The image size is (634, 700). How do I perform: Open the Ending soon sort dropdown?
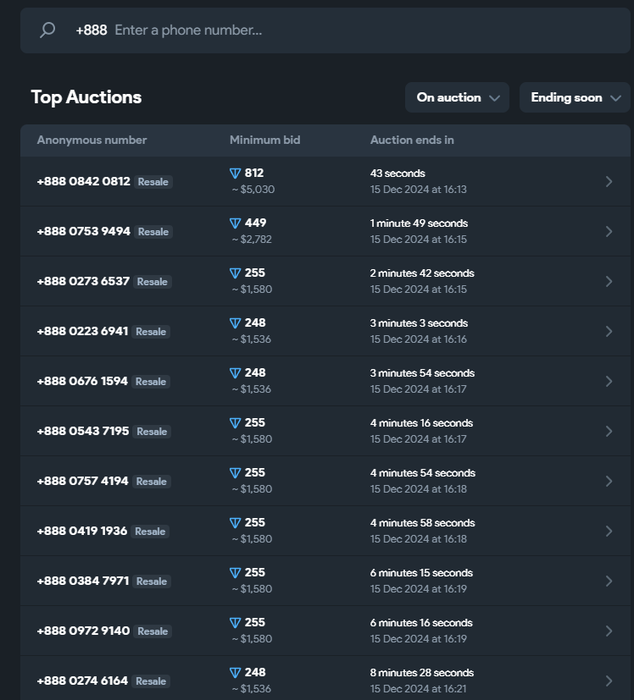(x=574, y=97)
